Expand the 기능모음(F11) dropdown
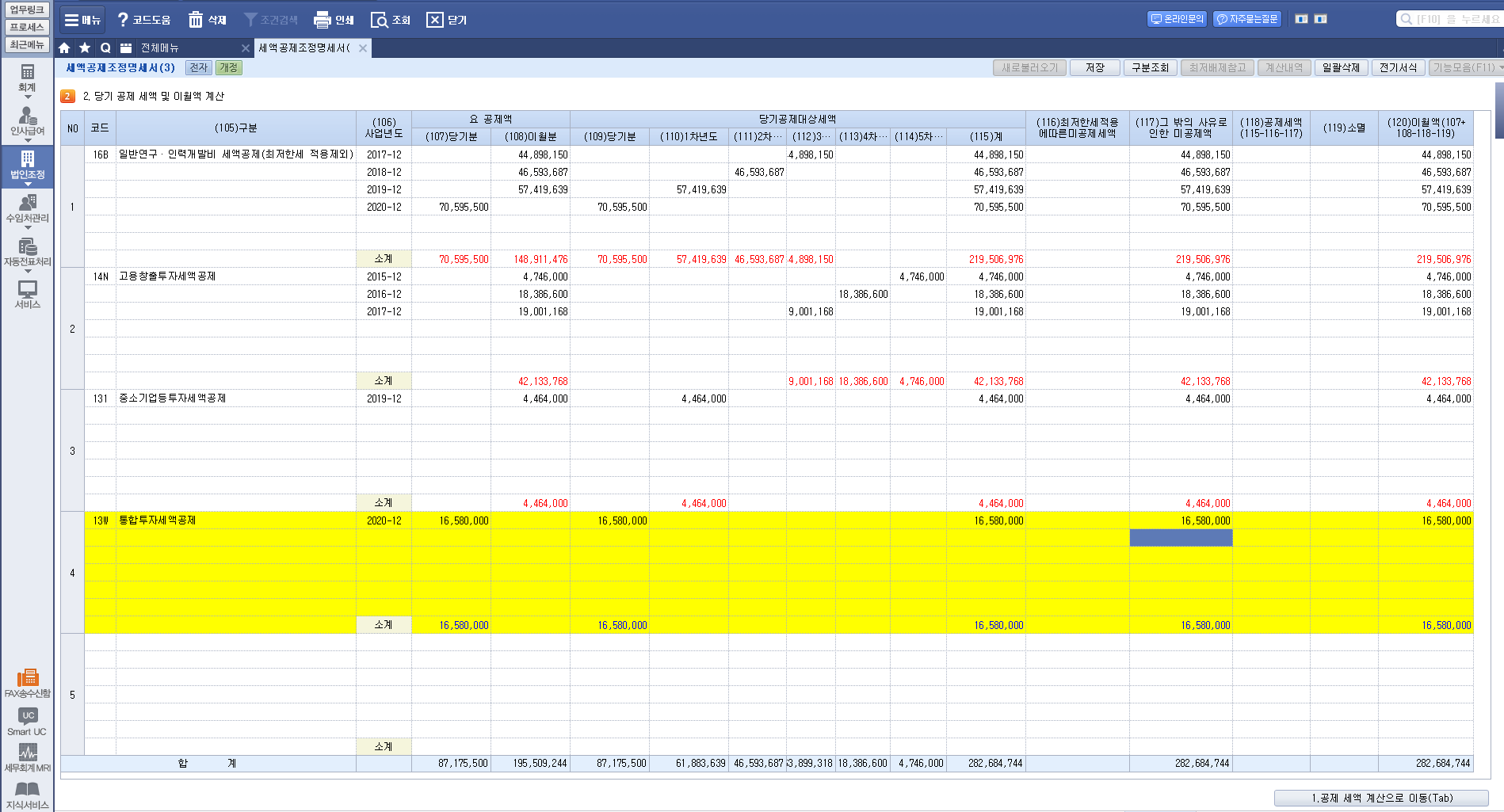The height and width of the screenshot is (812, 1504). click(x=1467, y=68)
